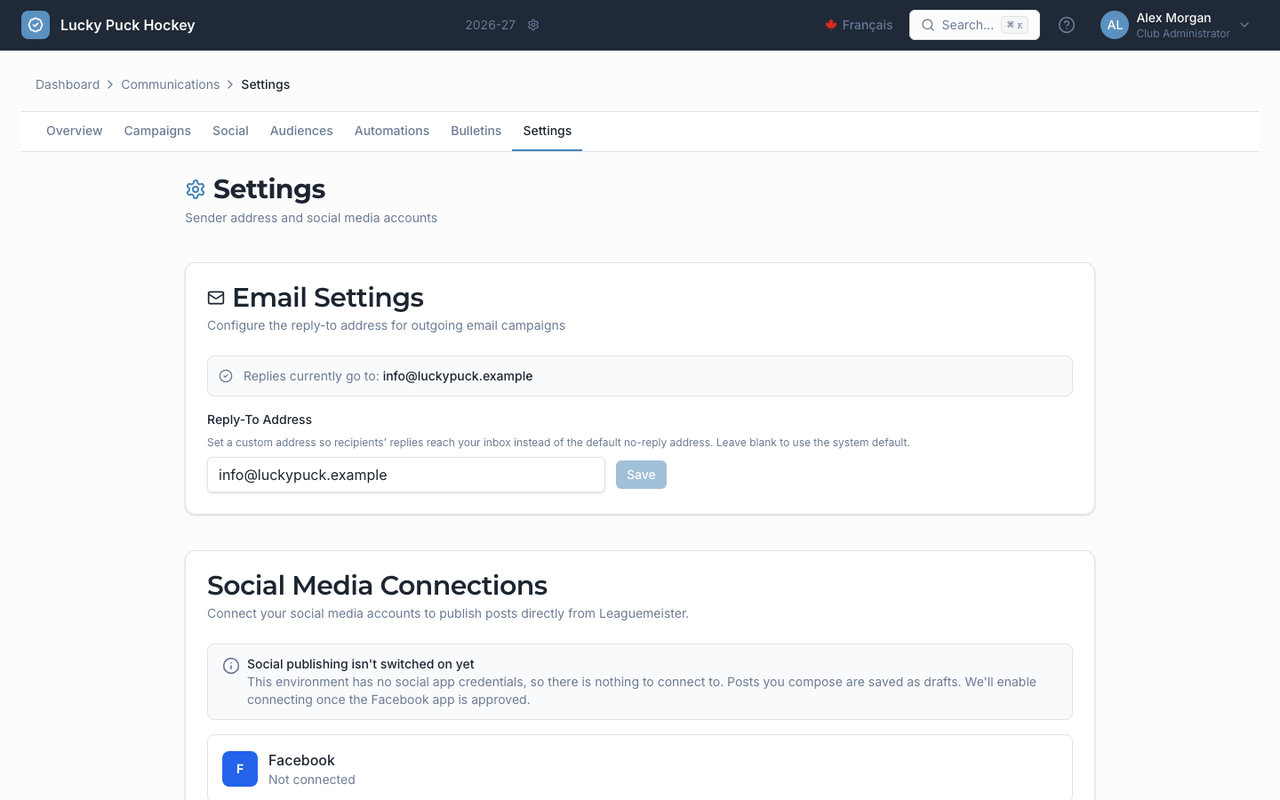Click the Settings breadcrumb text
1280x800 pixels.
[265, 85]
